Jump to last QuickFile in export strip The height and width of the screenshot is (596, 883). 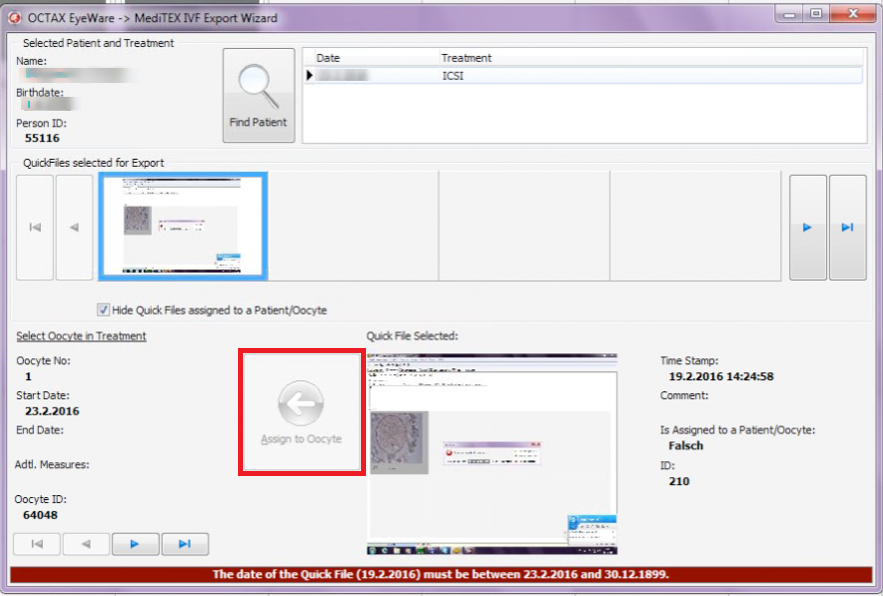pos(848,228)
